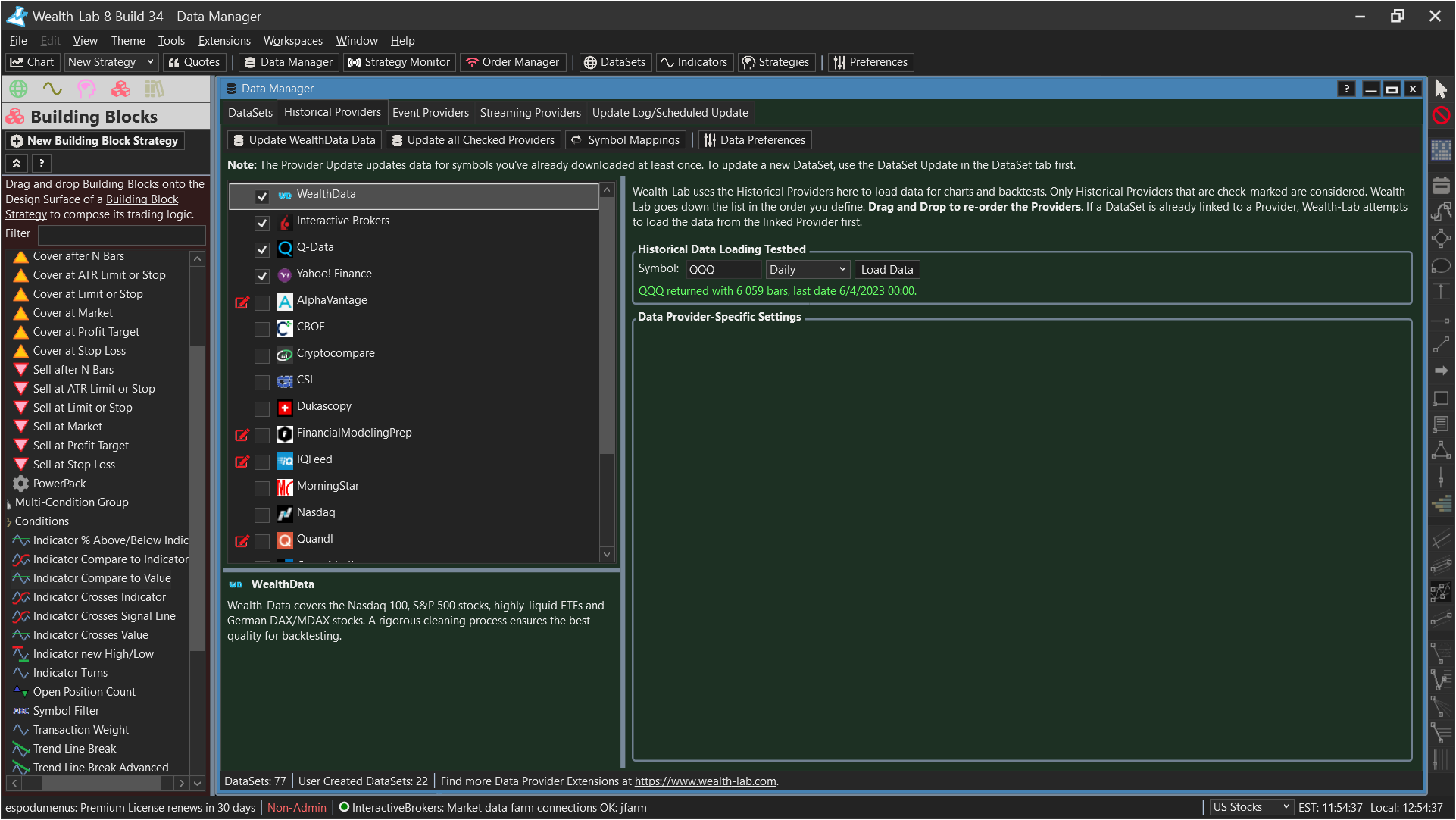The height and width of the screenshot is (820, 1456).
Task: Select the Sell at Market block
Action: tap(67, 427)
